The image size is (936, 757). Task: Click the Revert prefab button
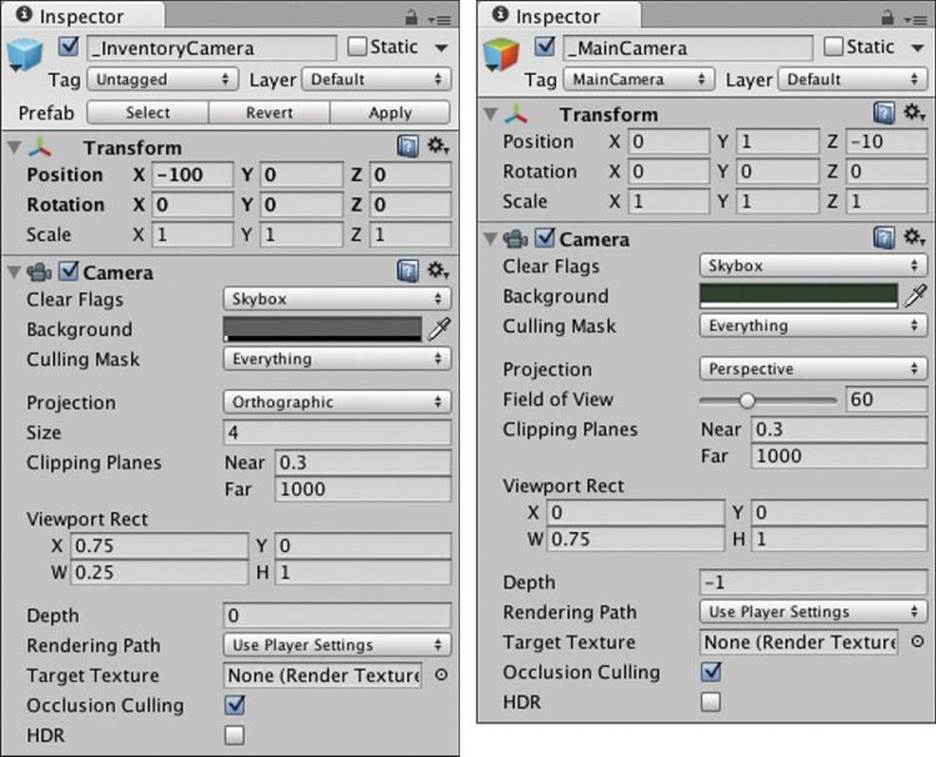[269, 112]
